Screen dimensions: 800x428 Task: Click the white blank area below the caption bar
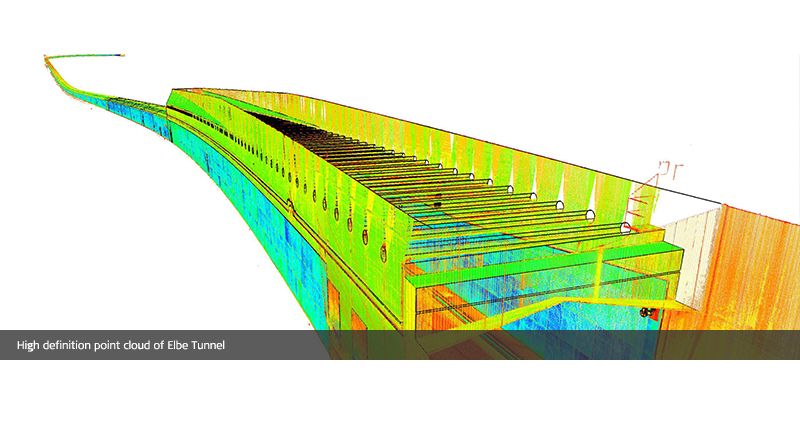400,395
